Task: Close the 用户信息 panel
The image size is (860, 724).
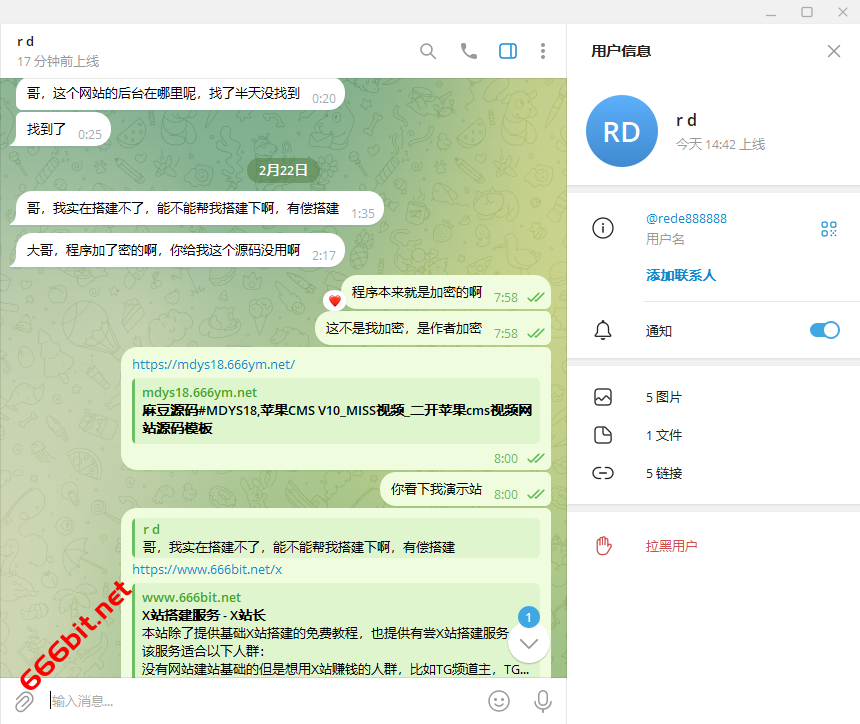Action: pyautogui.click(x=834, y=51)
